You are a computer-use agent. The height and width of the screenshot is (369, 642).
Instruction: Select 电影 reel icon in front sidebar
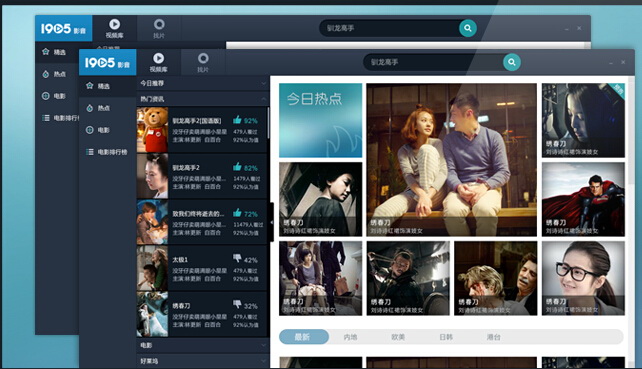tap(90, 130)
